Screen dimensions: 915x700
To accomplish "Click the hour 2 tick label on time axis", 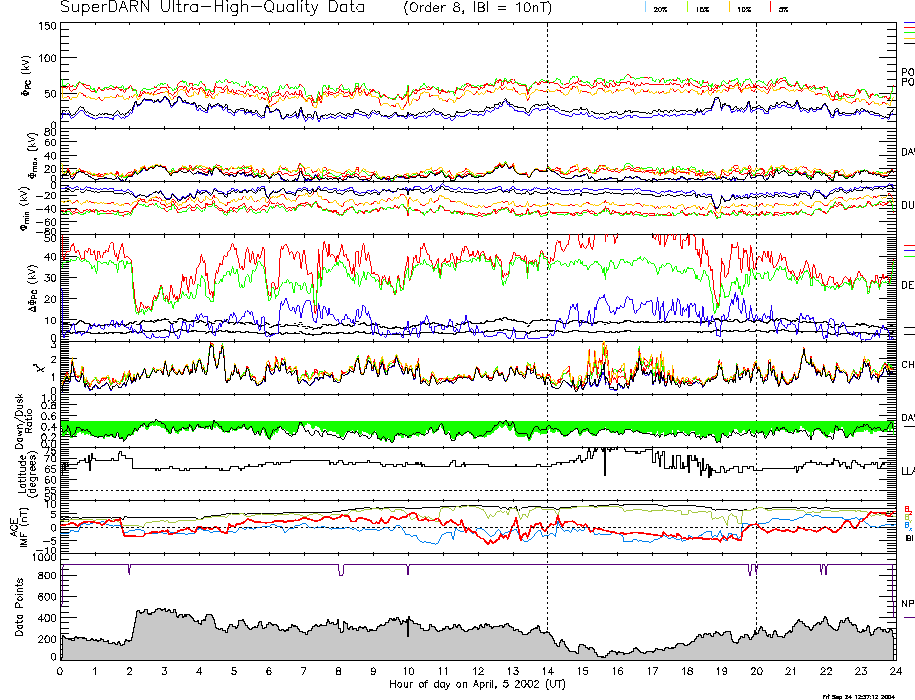I will pyautogui.click(x=130, y=671).
